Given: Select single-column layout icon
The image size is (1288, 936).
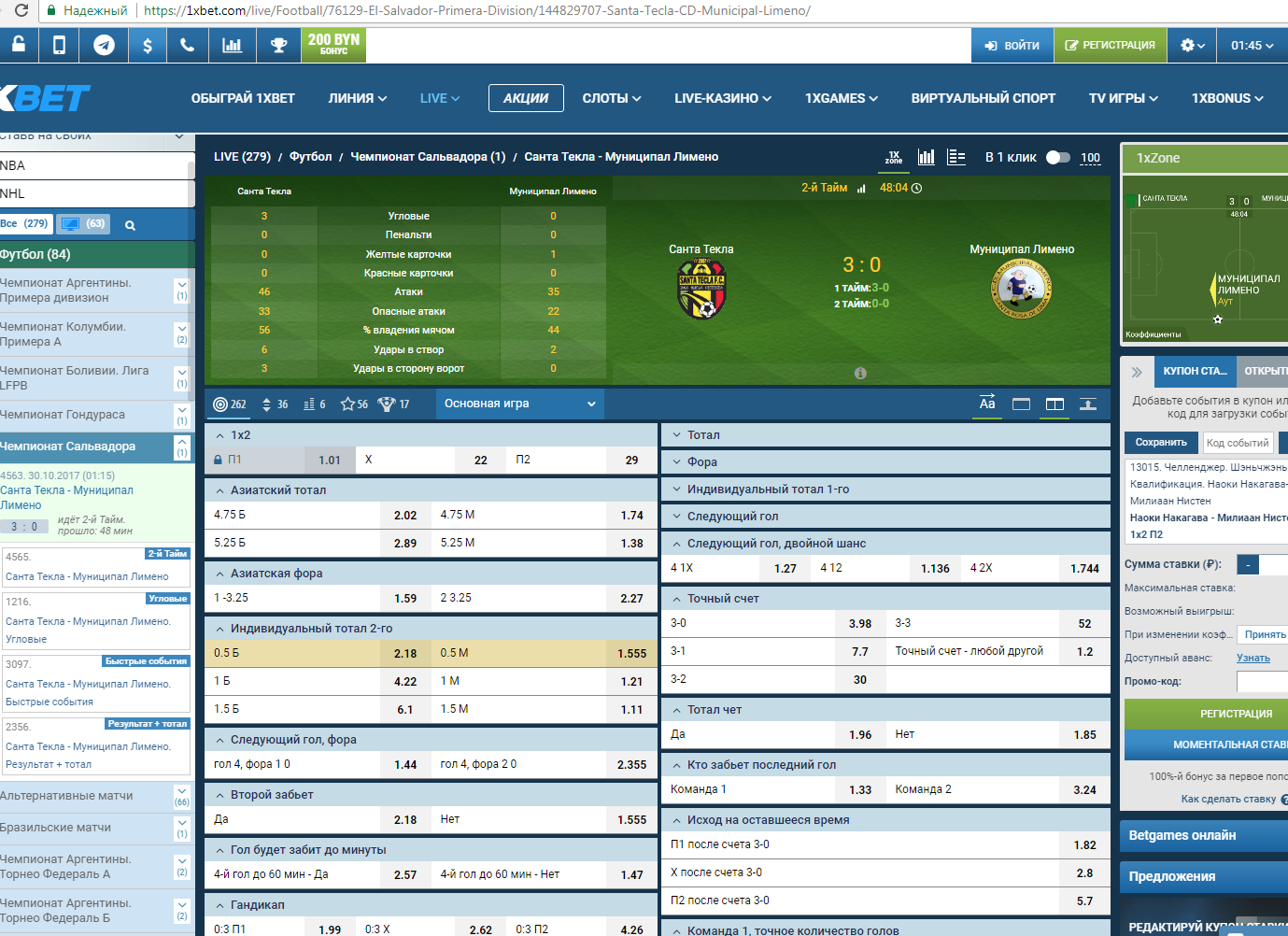Looking at the screenshot, I should [x=1021, y=404].
